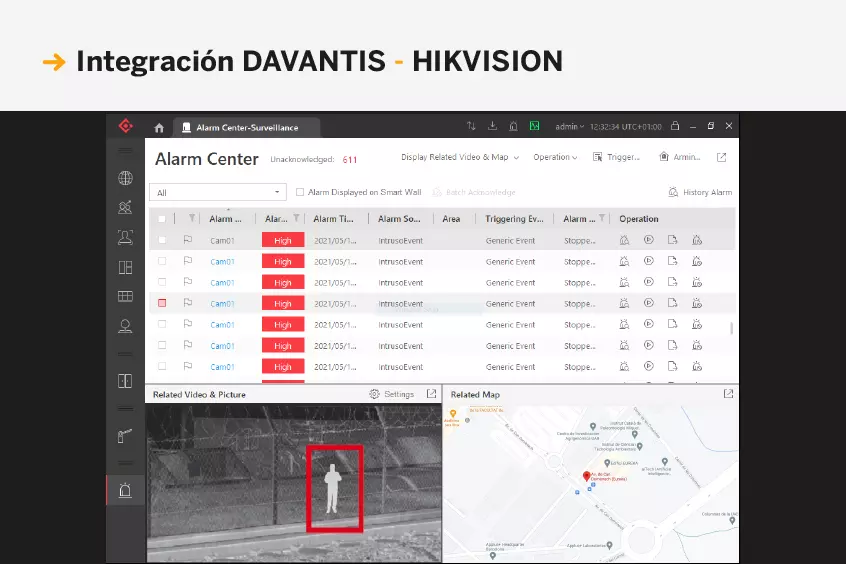
Task: Open the admin user dropdown
Action: (x=570, y=126)
